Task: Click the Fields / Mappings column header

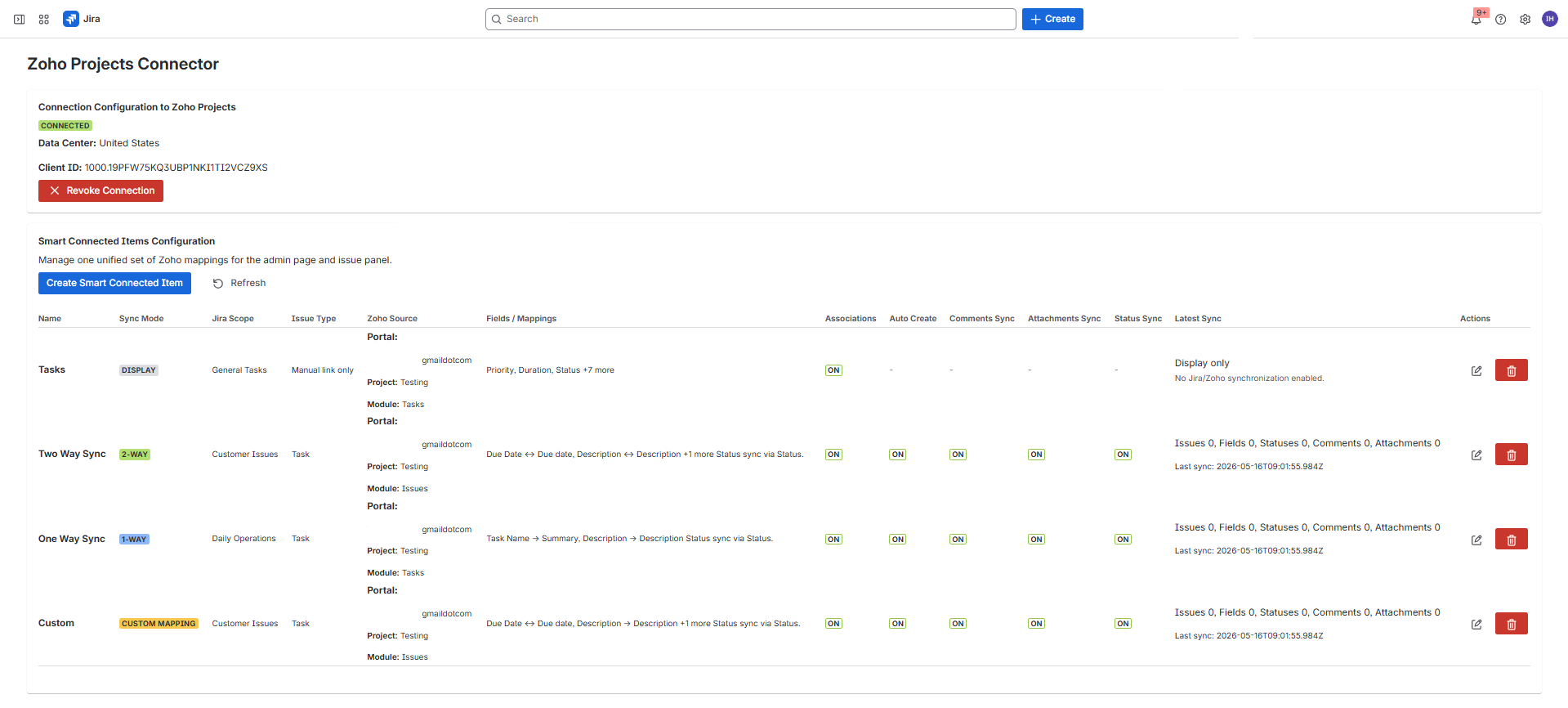Action: pos(521,319)
